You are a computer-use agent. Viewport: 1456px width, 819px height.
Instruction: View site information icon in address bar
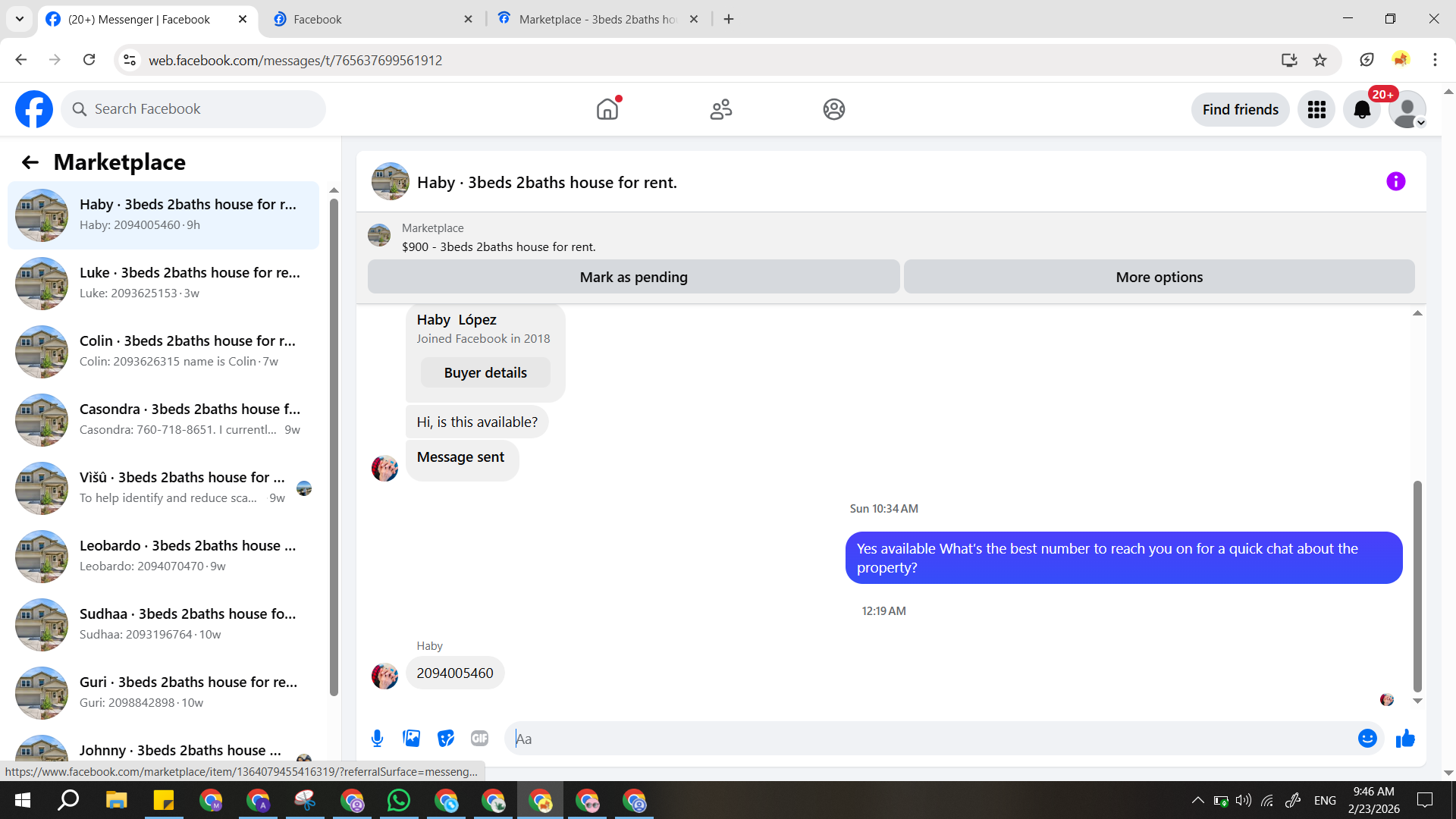coord(130,60)
